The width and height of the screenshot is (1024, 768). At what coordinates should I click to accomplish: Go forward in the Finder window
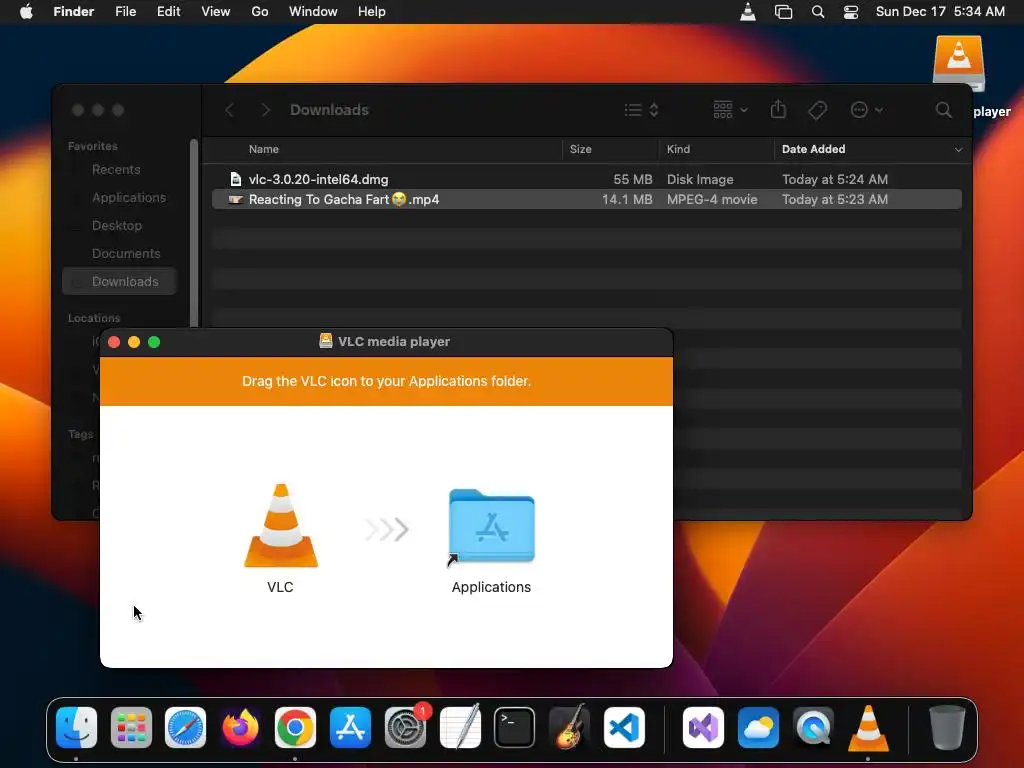265,110
